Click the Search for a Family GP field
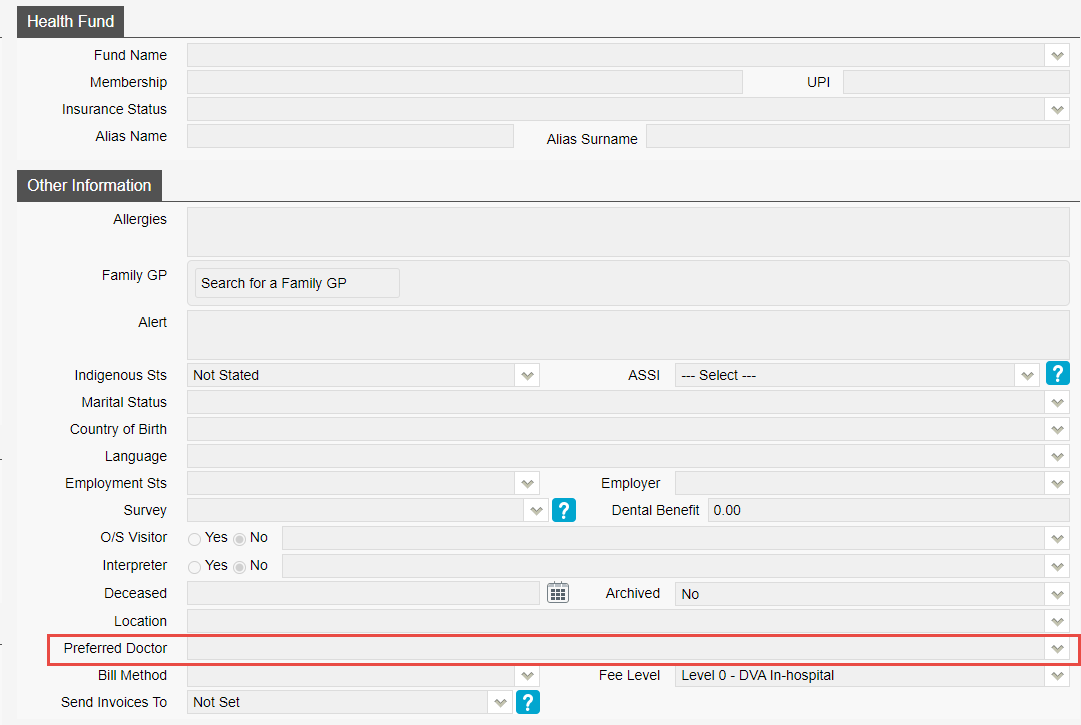Image resolution: width=1081 pixels, height=725 pixels. point(297,283)
